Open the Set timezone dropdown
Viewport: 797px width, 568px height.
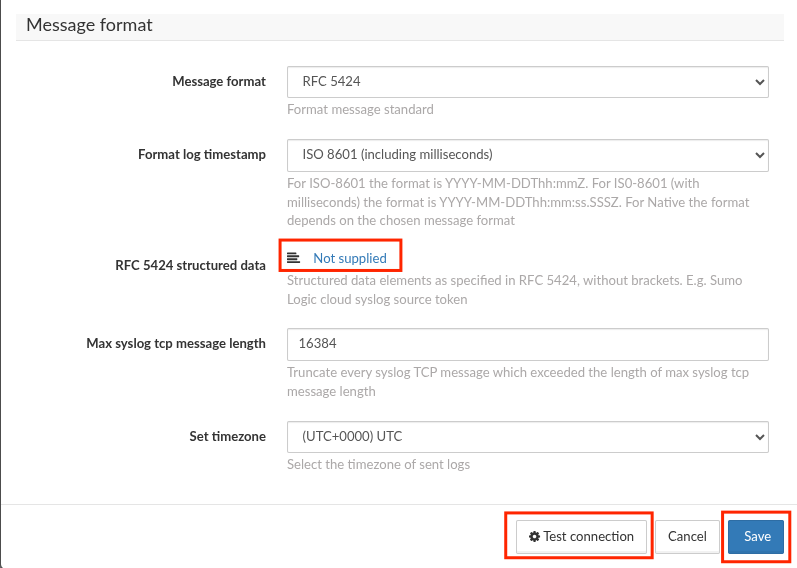coord(528,437)
